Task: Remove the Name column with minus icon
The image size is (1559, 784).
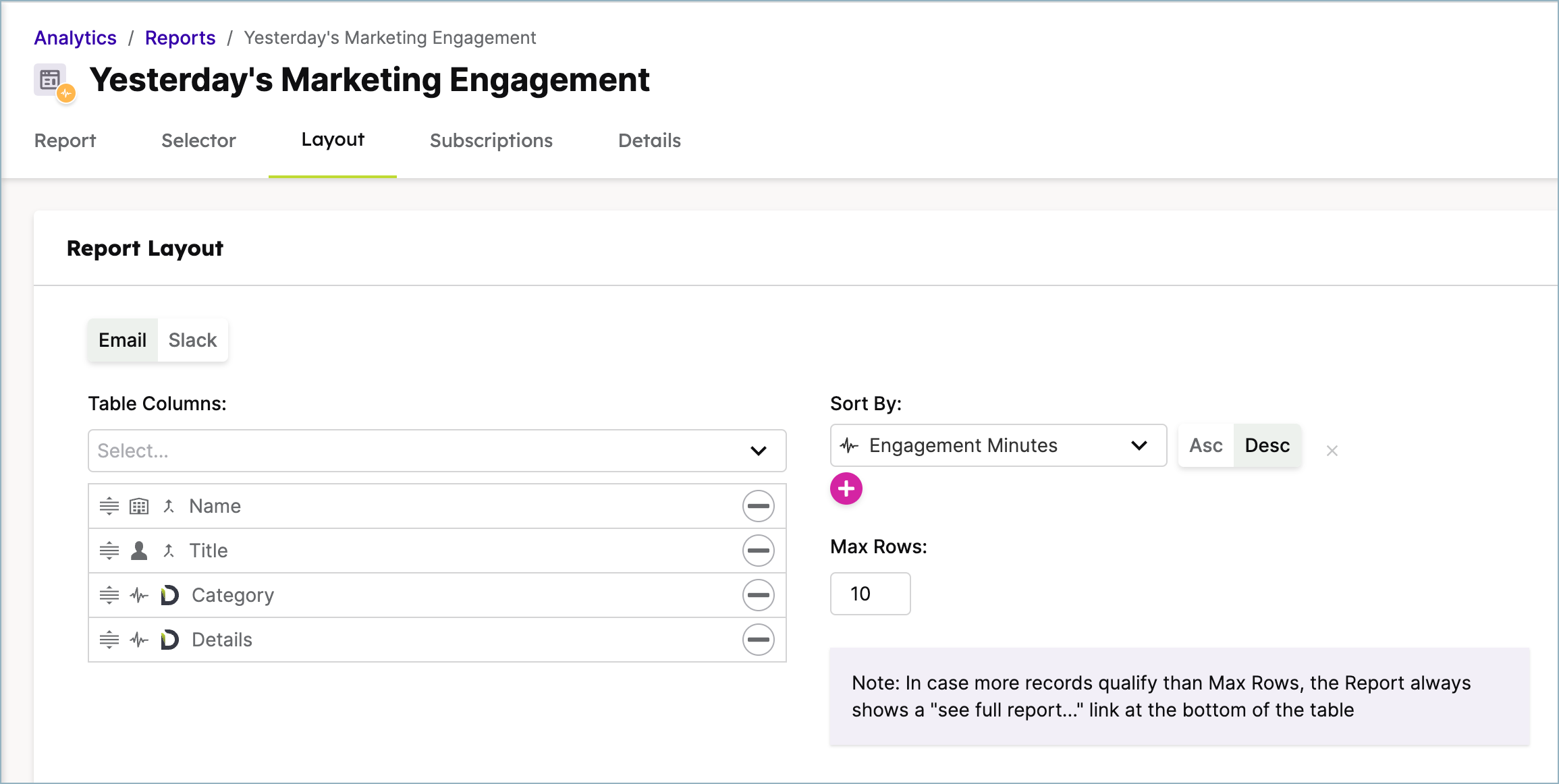Action: click(x=758, y=506)
